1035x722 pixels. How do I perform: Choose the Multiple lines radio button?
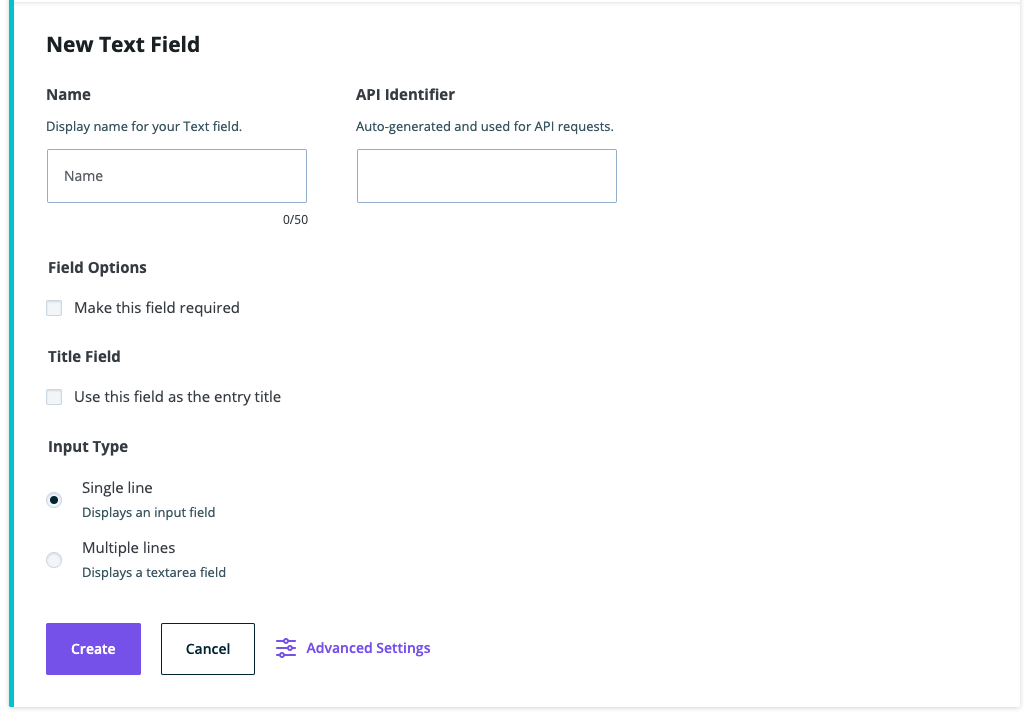(54, 560)
